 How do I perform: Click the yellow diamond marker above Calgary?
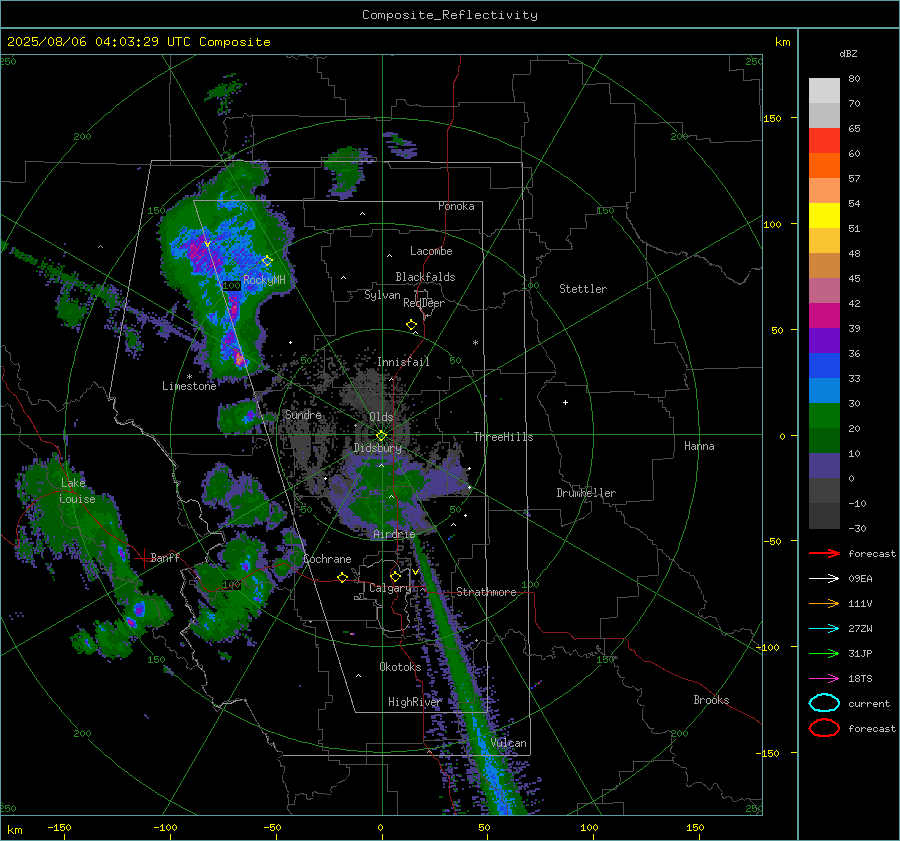click(395, 576)
